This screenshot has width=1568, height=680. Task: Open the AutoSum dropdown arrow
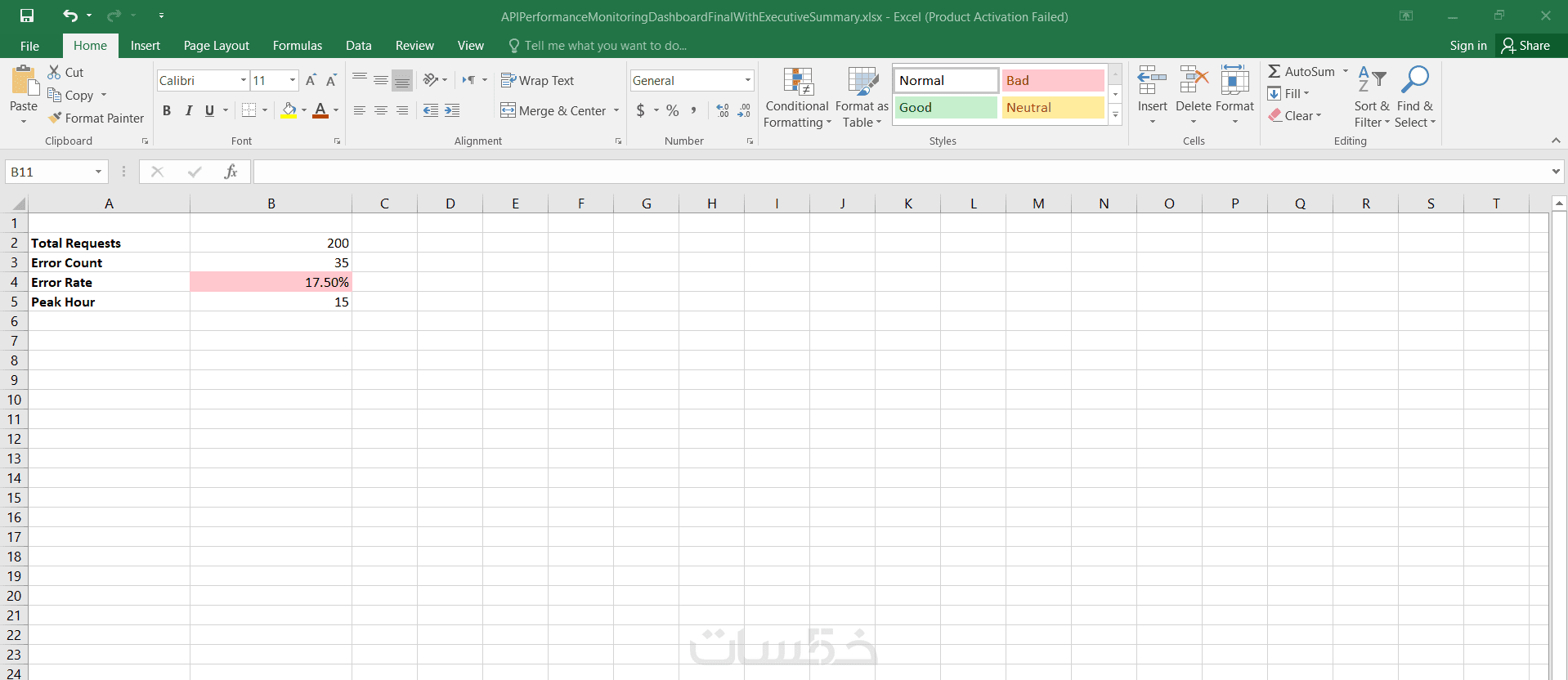pos(1345,71)
